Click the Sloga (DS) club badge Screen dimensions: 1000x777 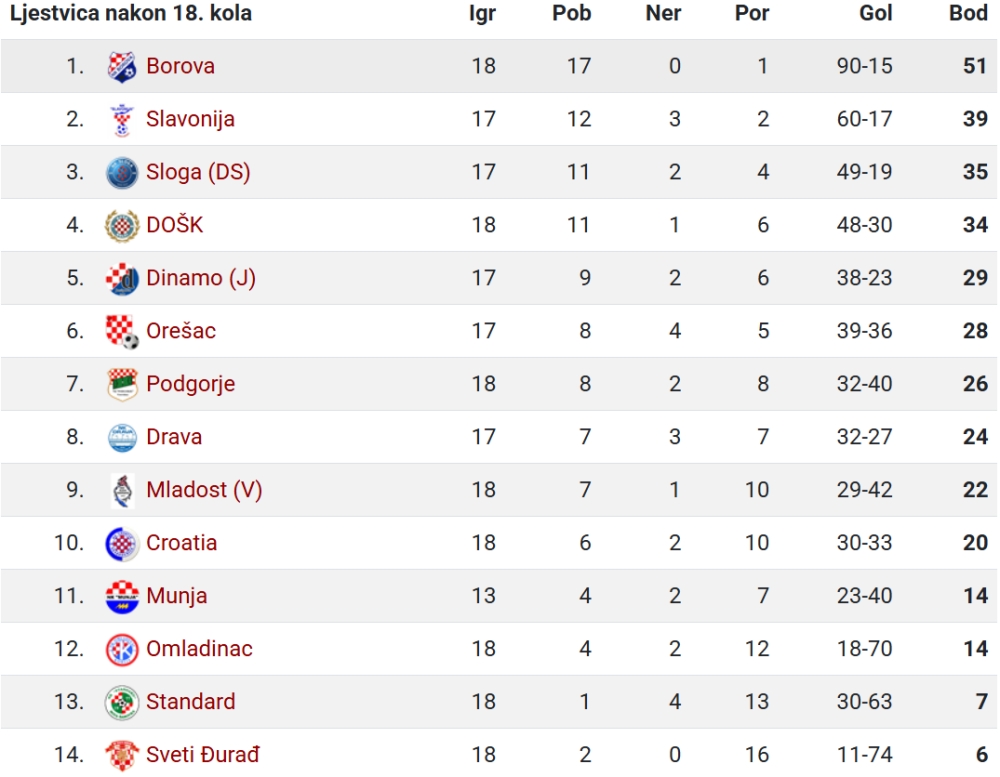click(x=122, y=172)
